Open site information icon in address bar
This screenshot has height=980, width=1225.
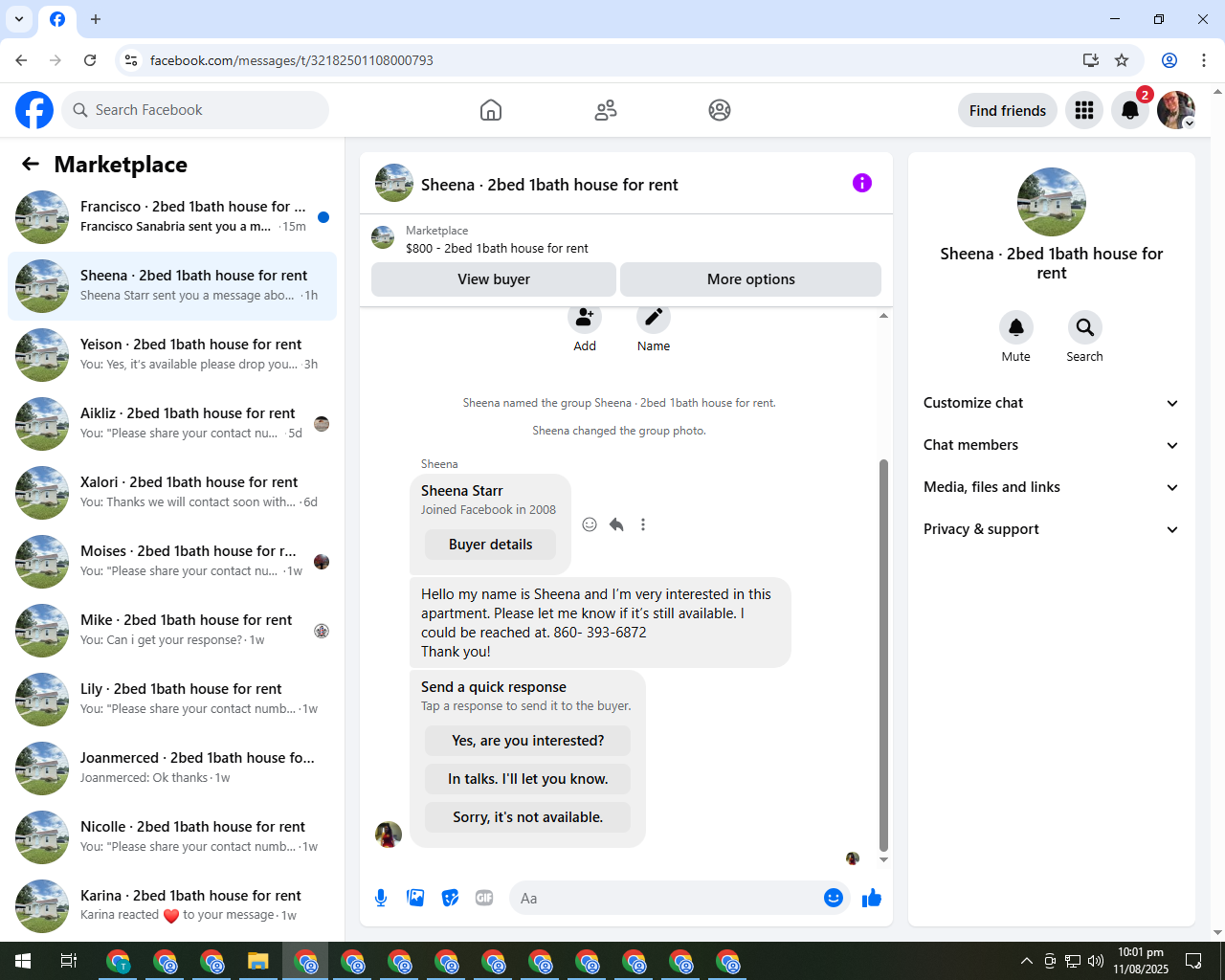(131, 60)
